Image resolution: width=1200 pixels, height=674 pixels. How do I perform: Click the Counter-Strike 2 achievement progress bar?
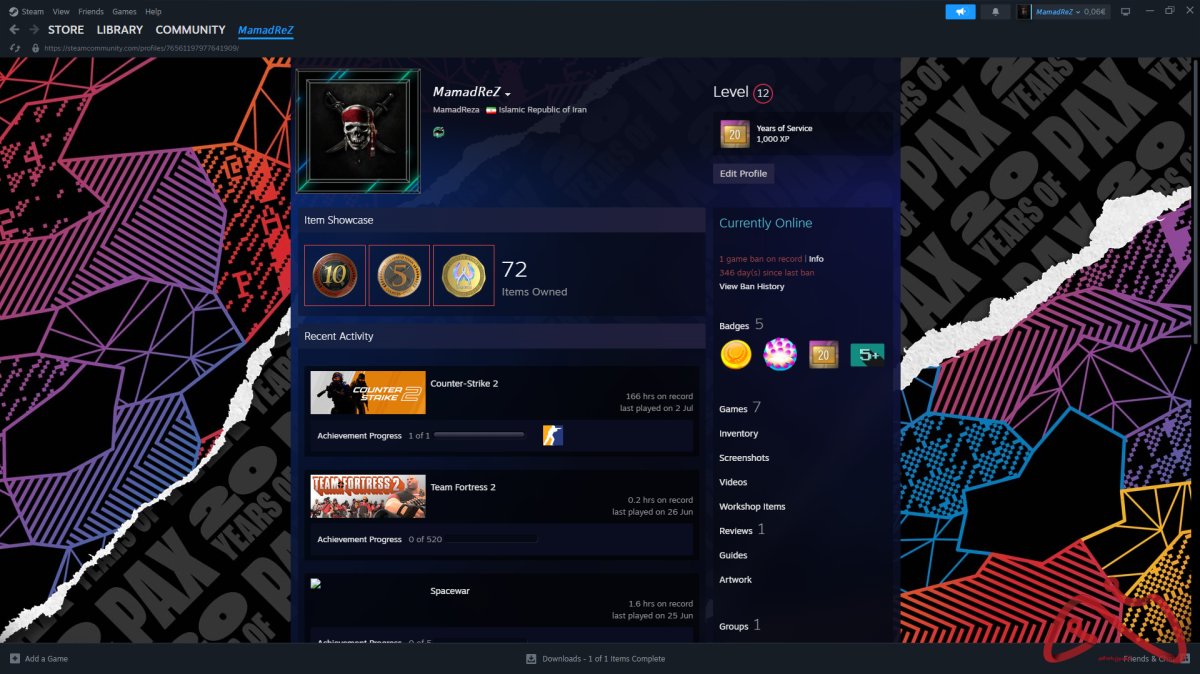tap(481, 435)
